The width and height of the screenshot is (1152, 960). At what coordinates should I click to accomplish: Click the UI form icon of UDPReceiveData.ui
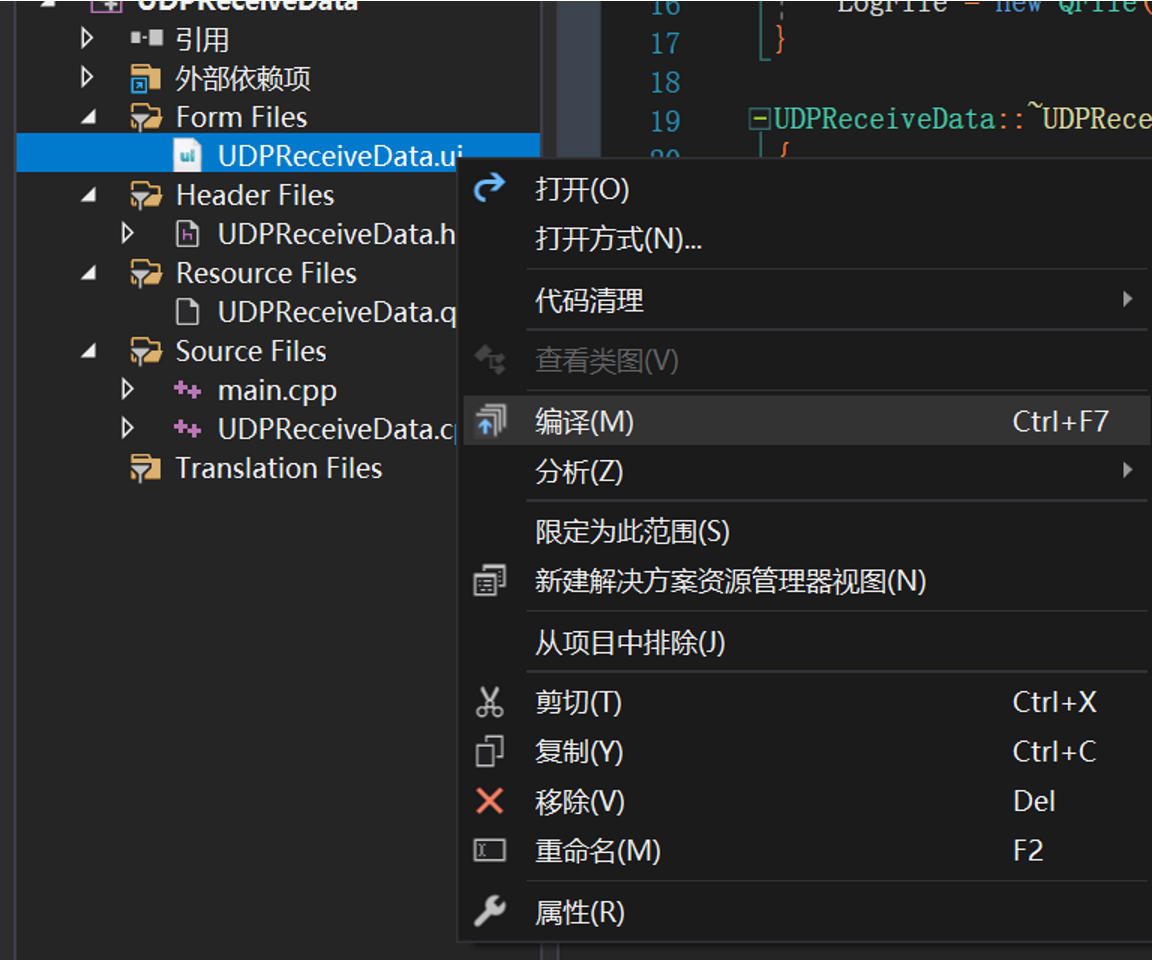pos(188,155)
